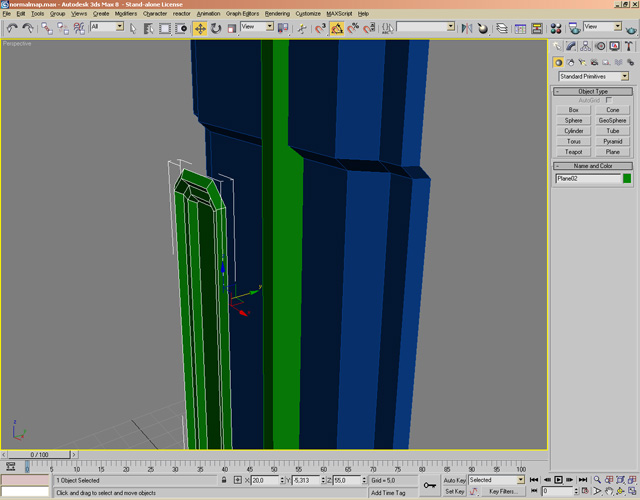Open the Hierarchy panel tab
640x500 pixels.
click(x=585, y=46)
